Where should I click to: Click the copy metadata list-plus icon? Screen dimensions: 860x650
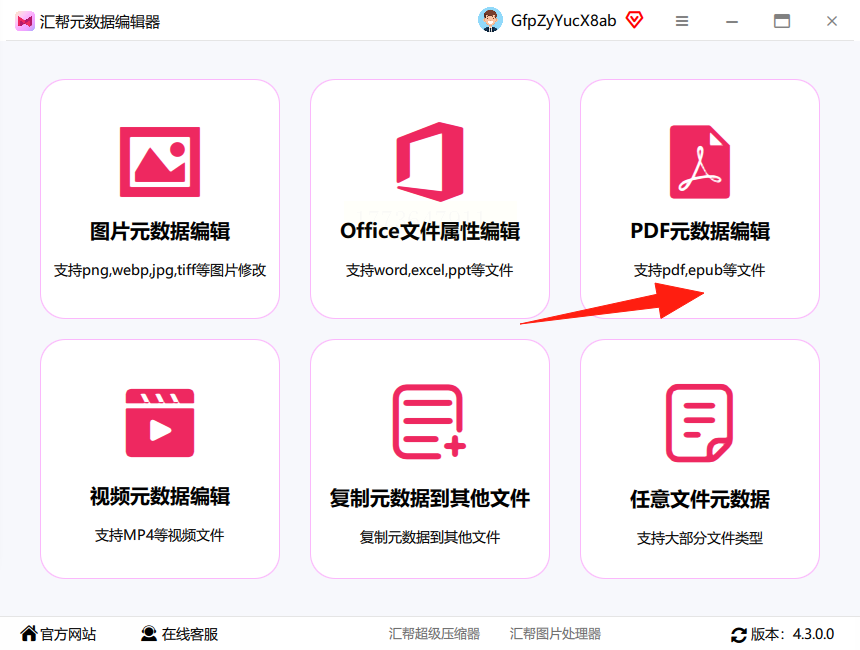(x=429, y=421)
